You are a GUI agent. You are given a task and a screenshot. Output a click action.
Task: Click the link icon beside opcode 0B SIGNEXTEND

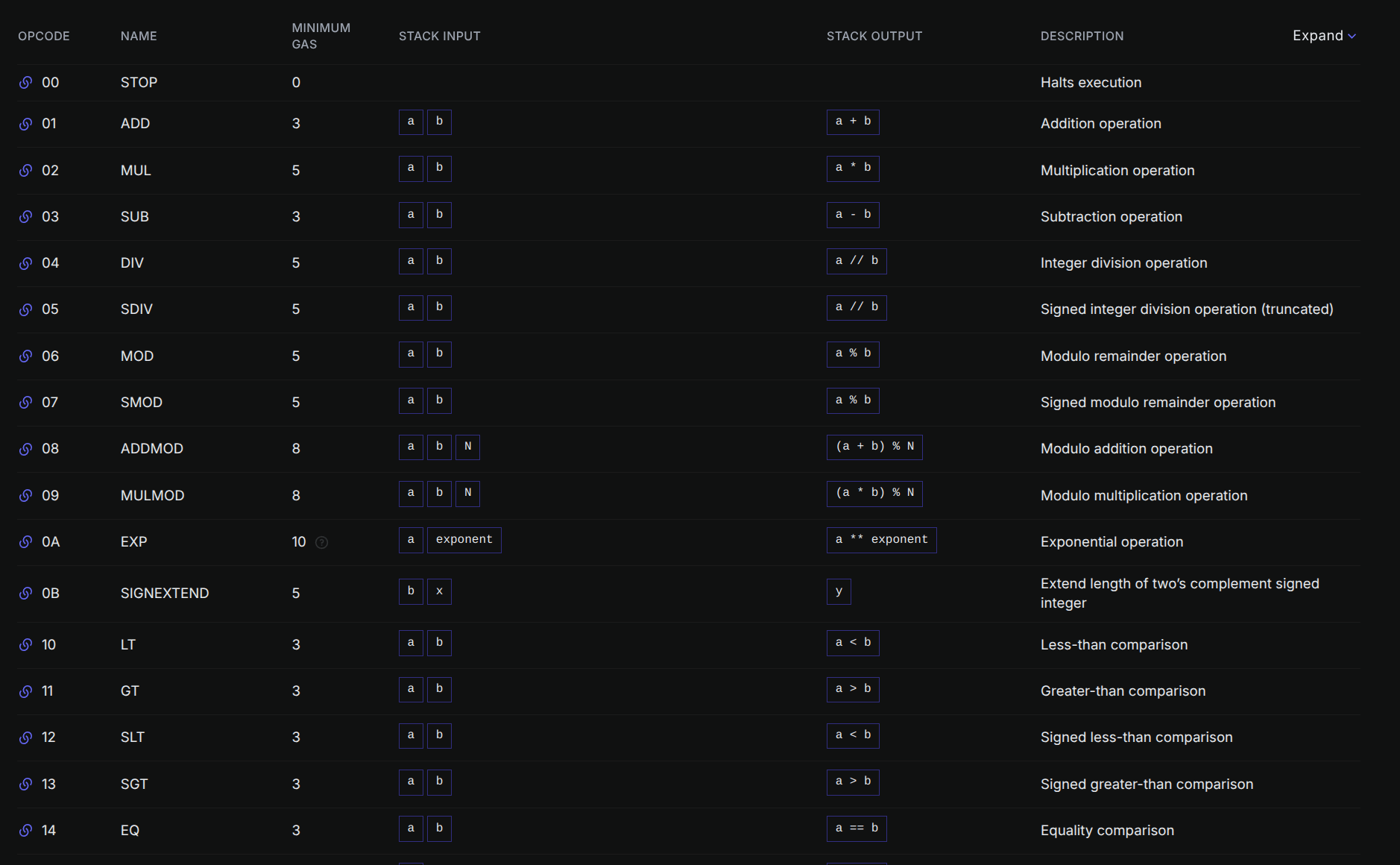[25, 594]
